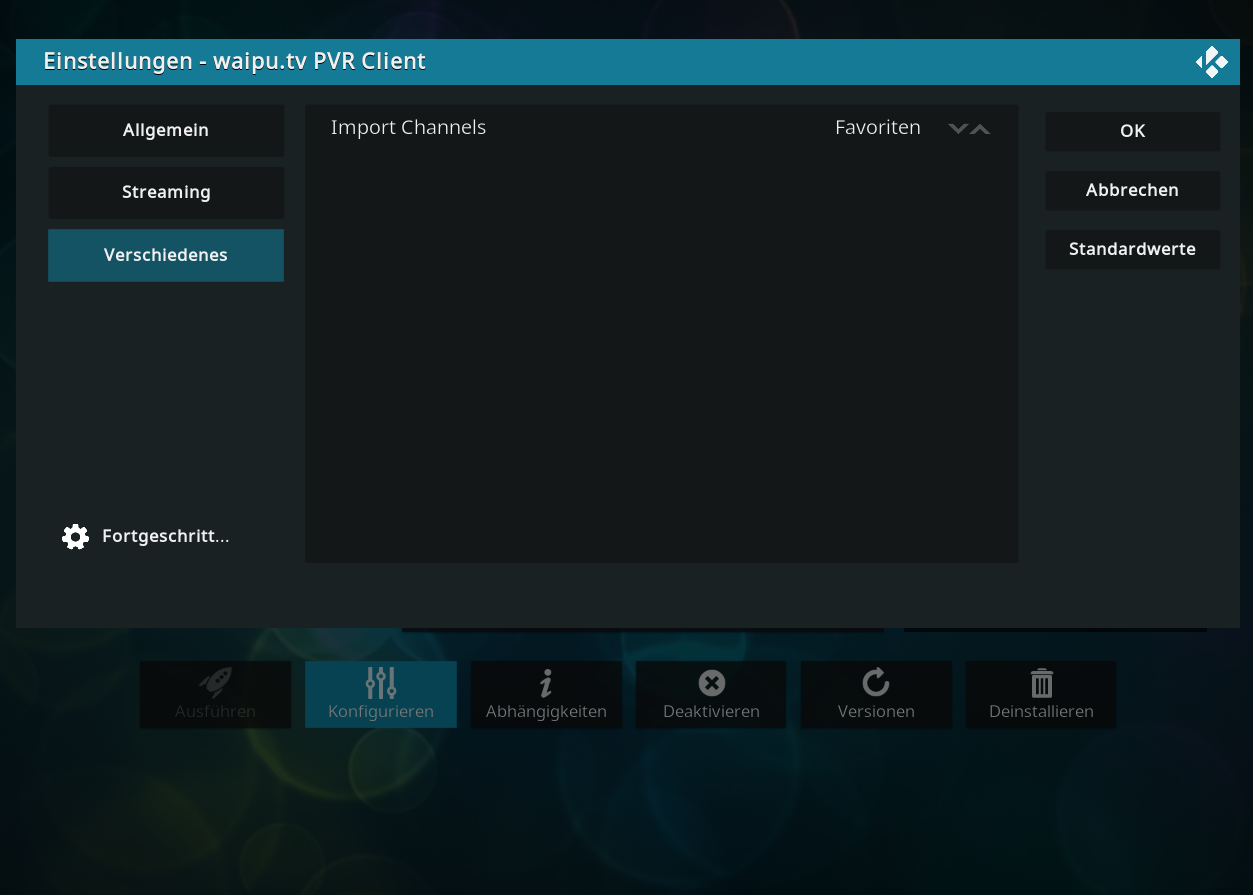Open the Allgemein settings category
Viewport: 1253px width, 895px height.
click(x=166, y=130)
